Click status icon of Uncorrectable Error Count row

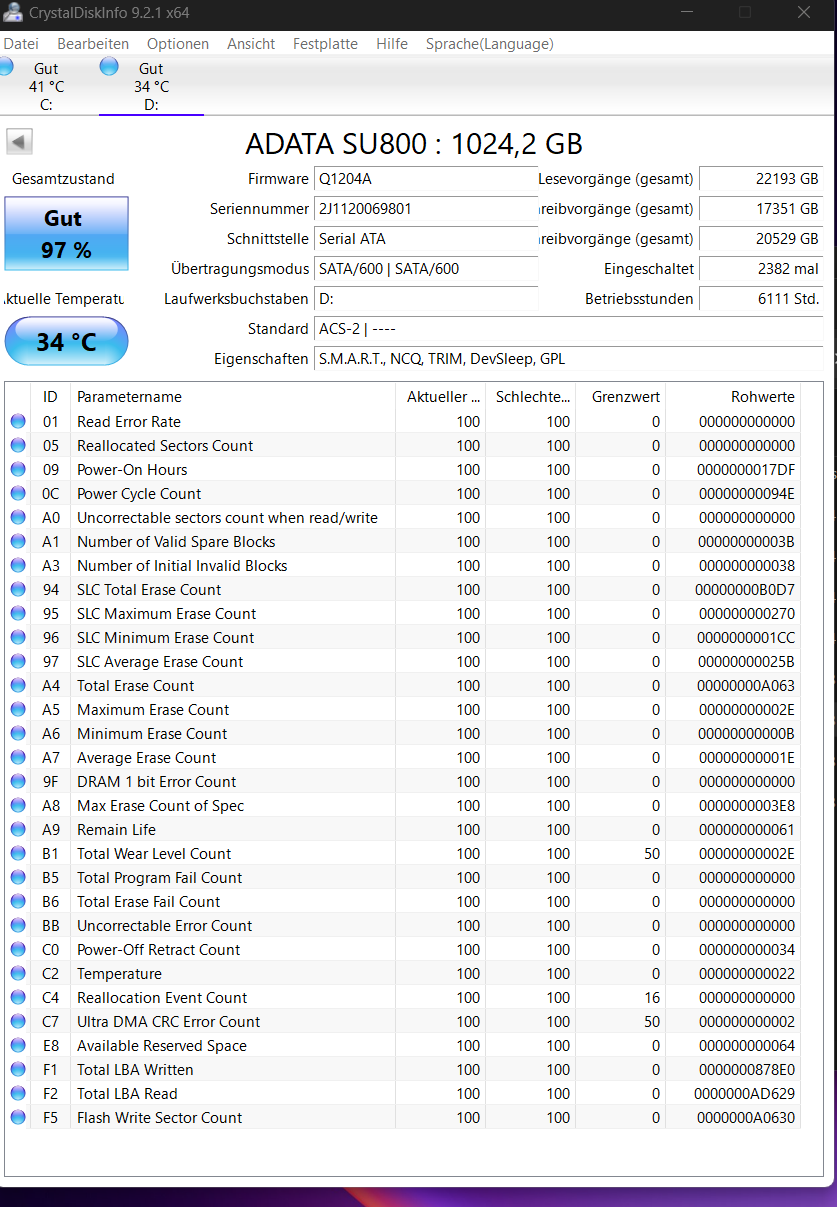pos(18,926)
